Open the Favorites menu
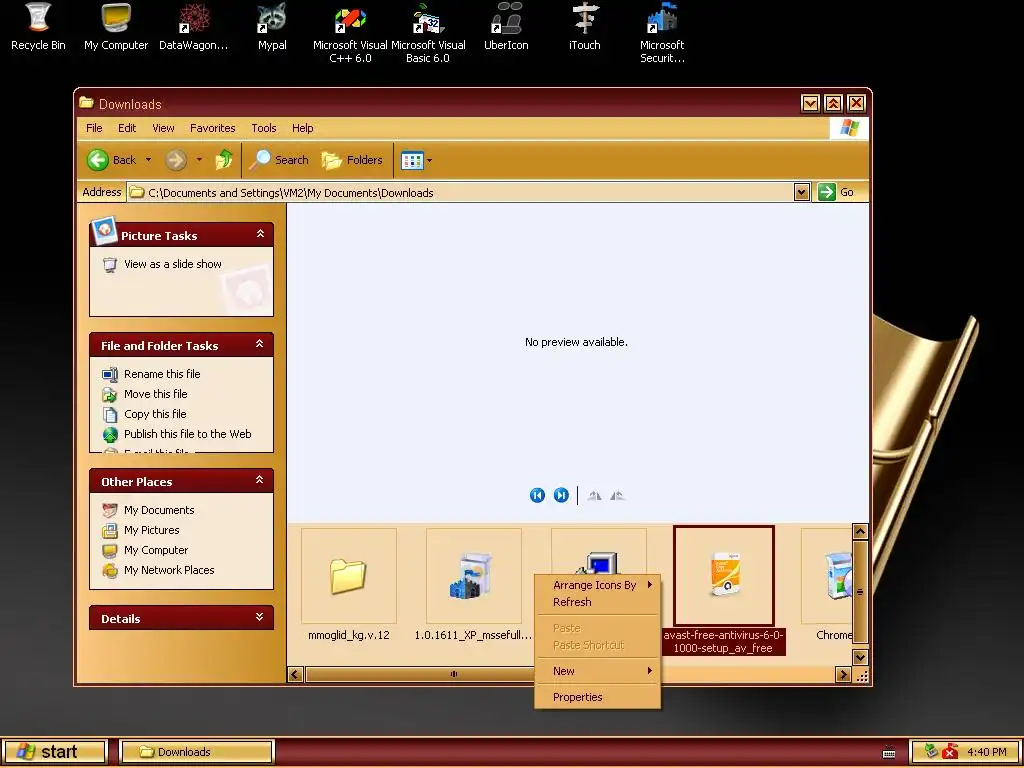Screen dimensions: 1024x768 pos(212,128)
